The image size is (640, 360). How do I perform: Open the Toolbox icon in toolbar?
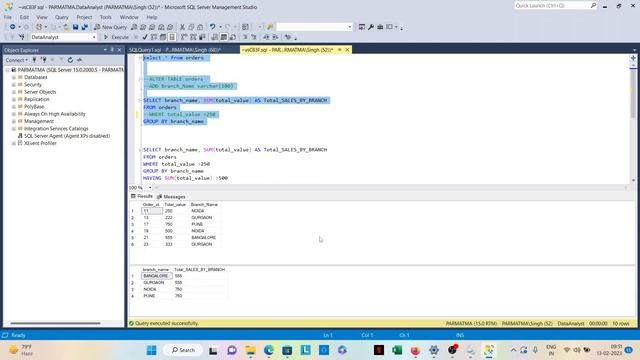pyautogui.click(x=380, y=27)
